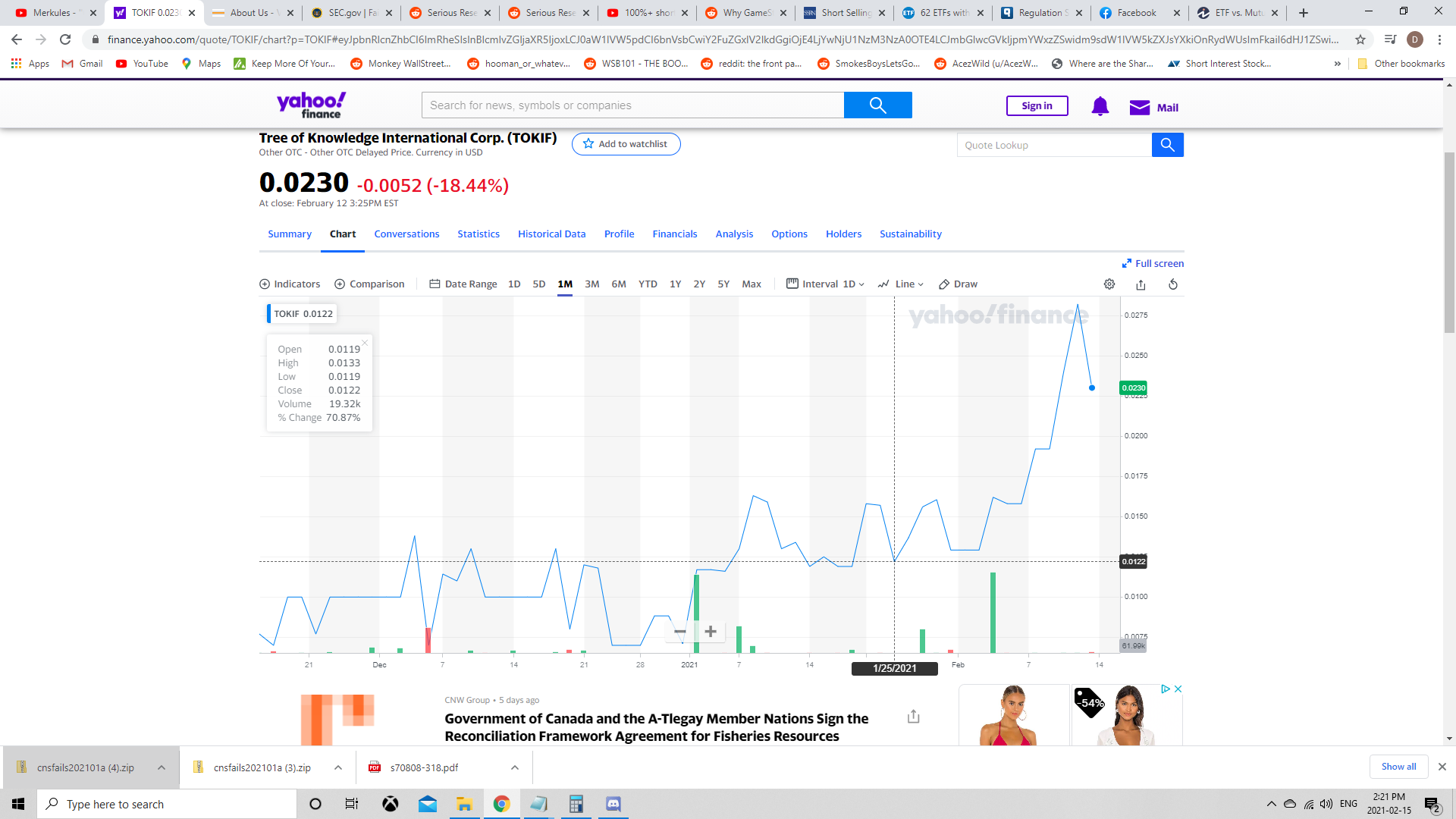Click the main news search field
The image size is (1456, 819).
tap(632, 105)
